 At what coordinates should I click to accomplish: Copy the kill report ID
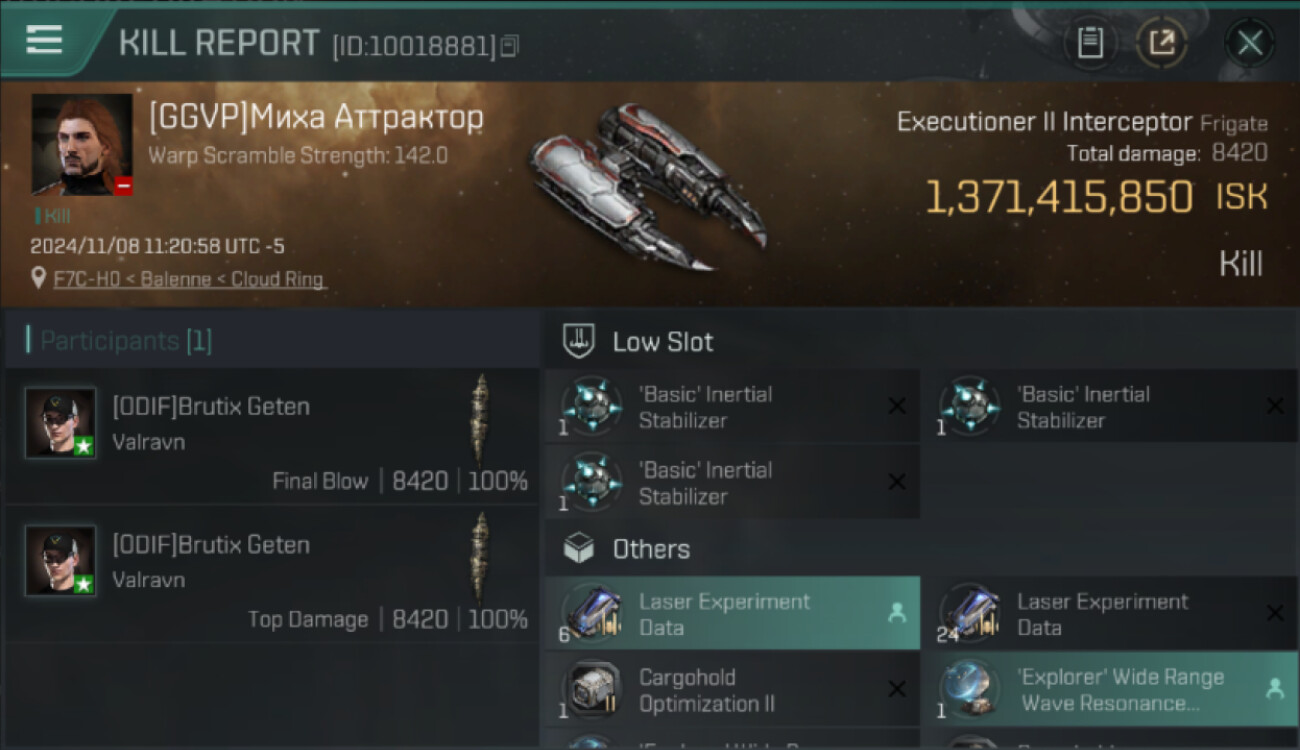point(509,45)
